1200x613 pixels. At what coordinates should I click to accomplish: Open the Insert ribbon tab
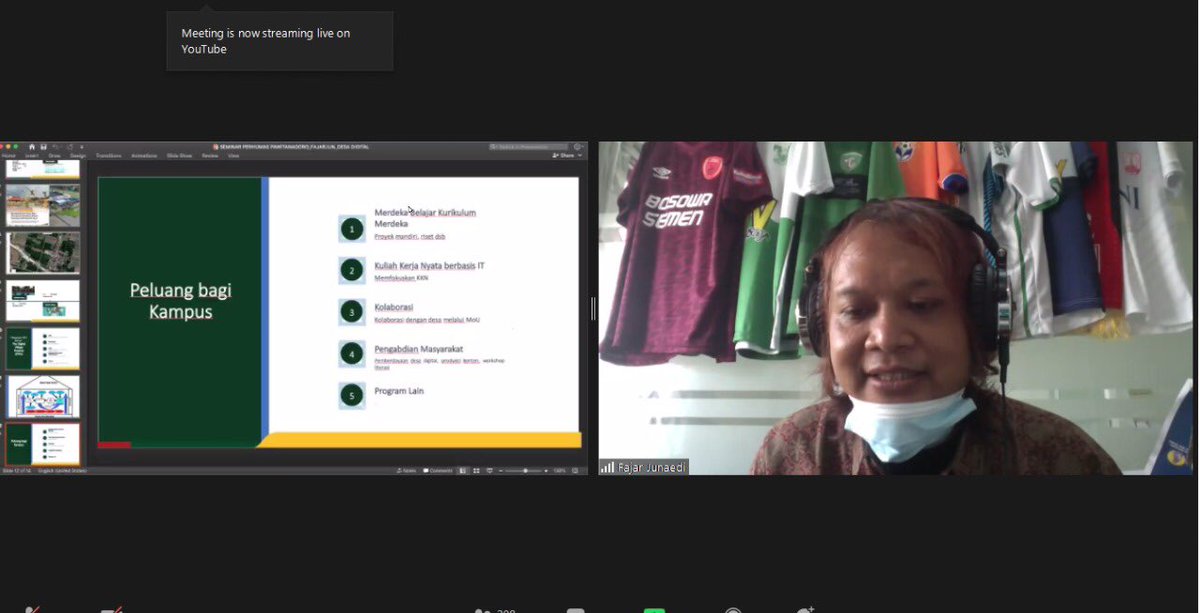click(x=32, y=156)
